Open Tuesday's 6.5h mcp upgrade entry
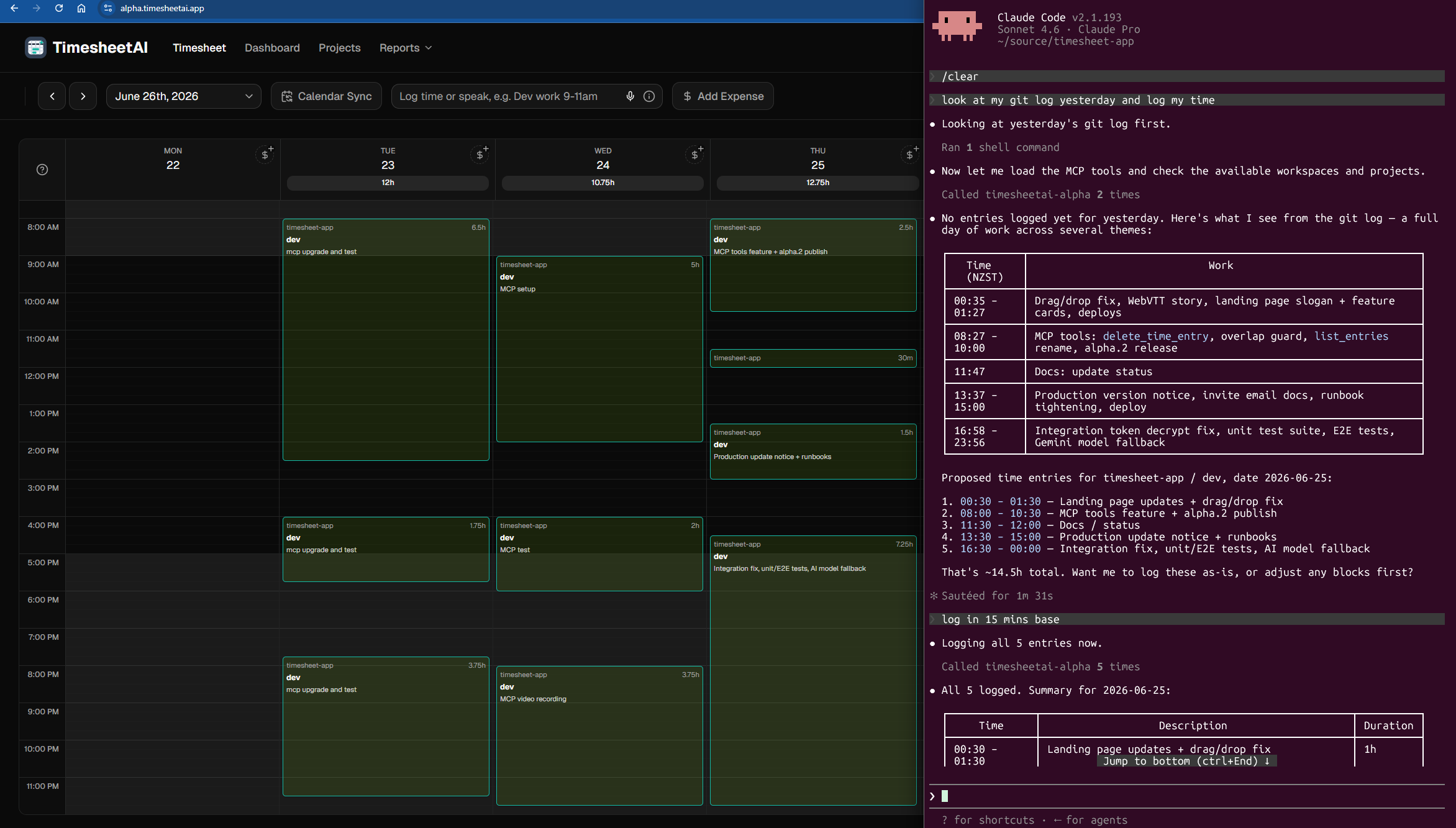The width and height of the screenshot is (1456, 828). [386, 340]
